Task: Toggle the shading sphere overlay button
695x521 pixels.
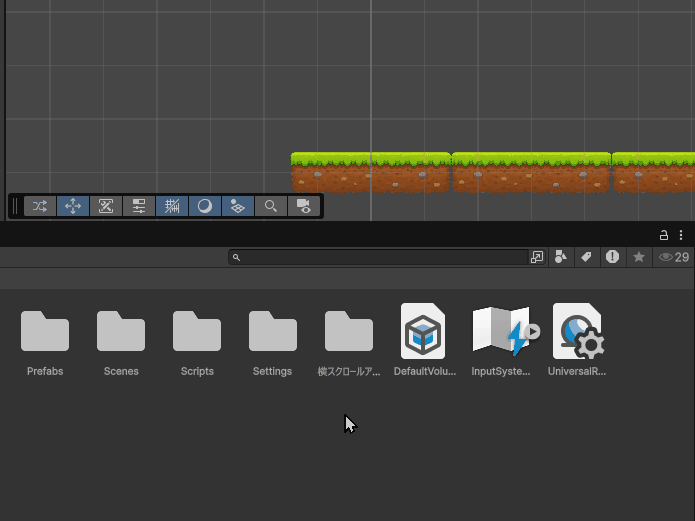Action: pyautogui.click(x=205, y=206)
